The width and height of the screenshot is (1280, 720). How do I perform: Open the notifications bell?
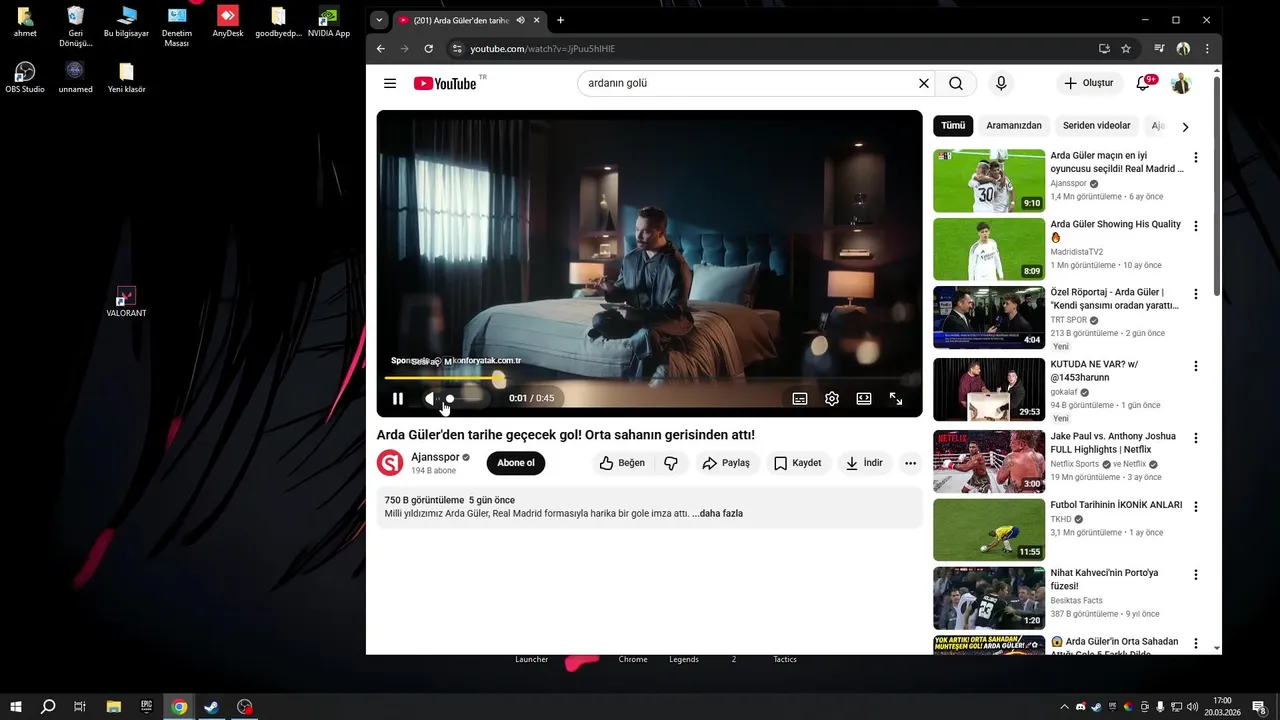coord(1143,83)
